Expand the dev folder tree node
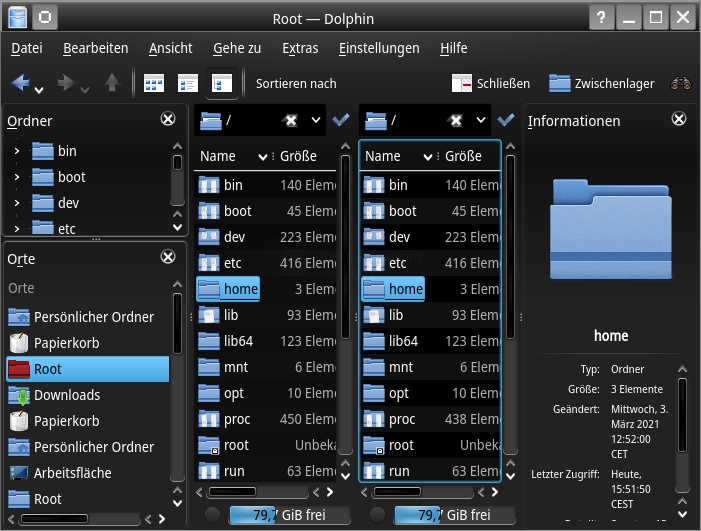The width and height of the screenshot is (701, 531). [x=17, y=203]
